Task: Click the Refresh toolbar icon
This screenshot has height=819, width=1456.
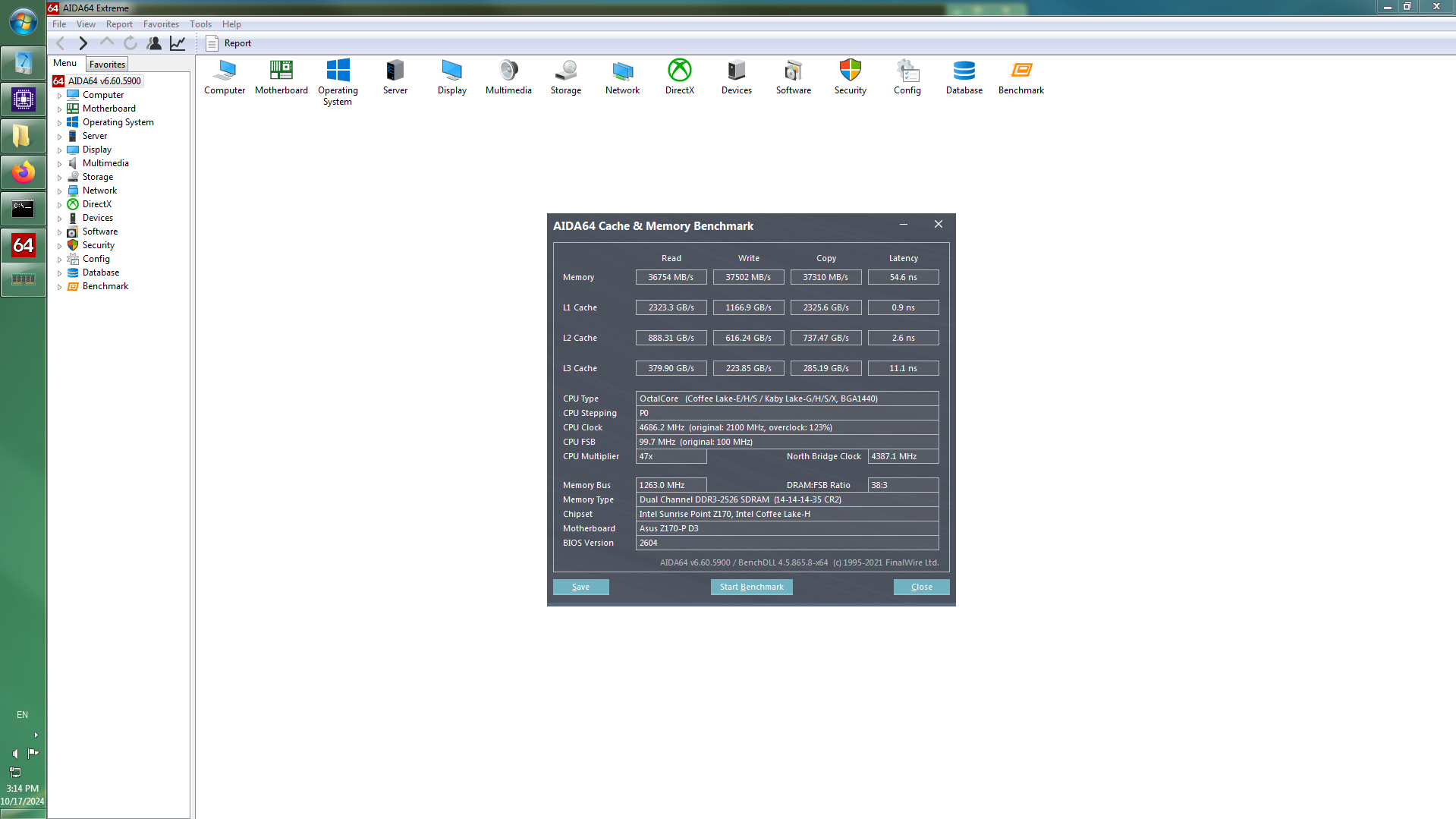Action: click(x=131, y=43)
